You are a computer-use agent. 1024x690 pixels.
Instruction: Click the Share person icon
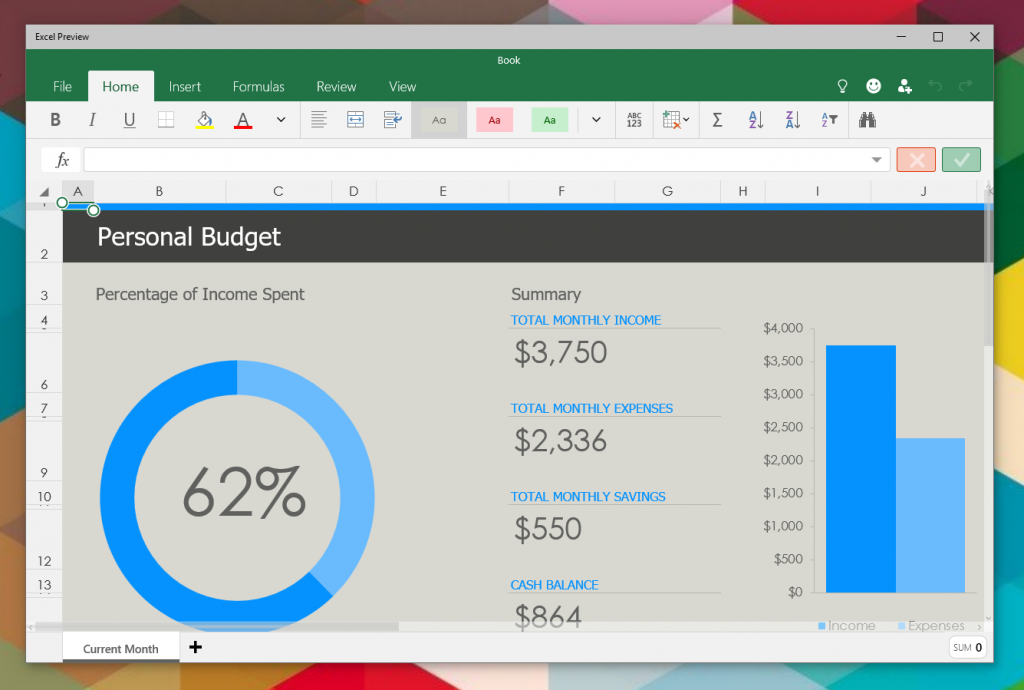pos(905,86)
